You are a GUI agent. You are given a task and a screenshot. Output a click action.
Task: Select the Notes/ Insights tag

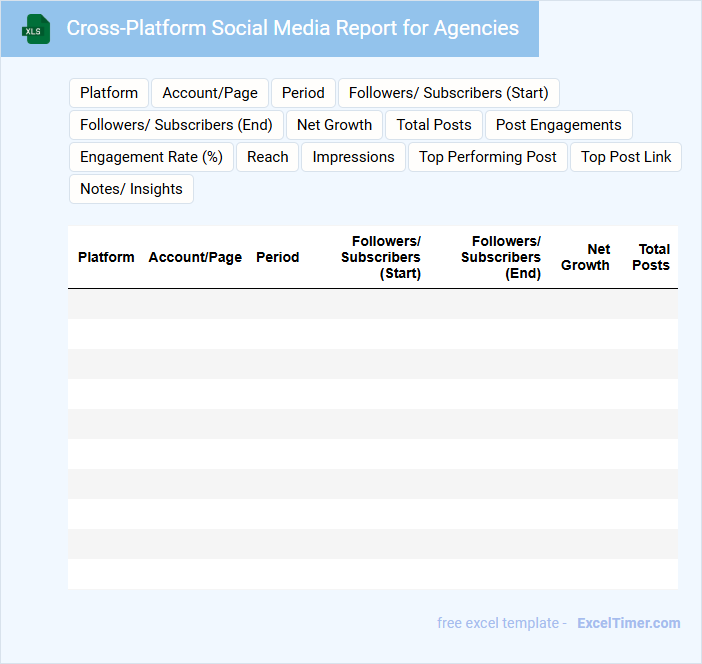pyautogui.click(x=131, y=189)
